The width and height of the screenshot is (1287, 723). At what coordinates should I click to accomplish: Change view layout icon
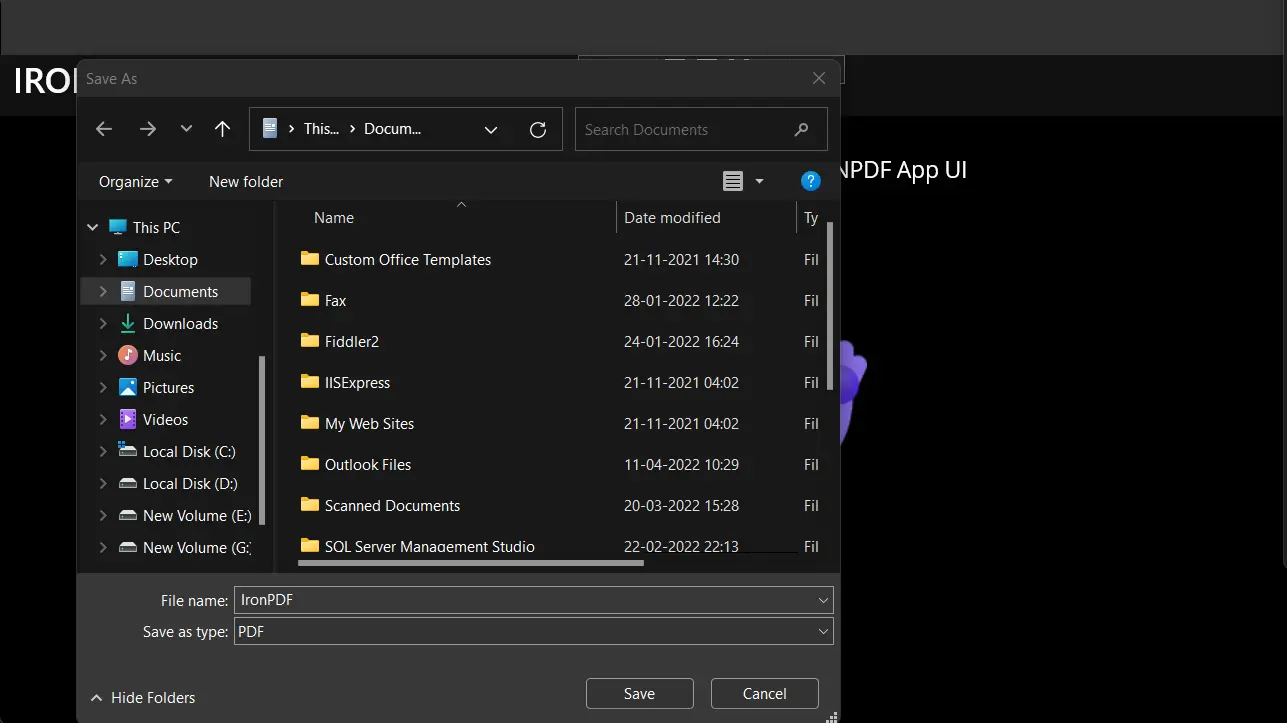733,181
